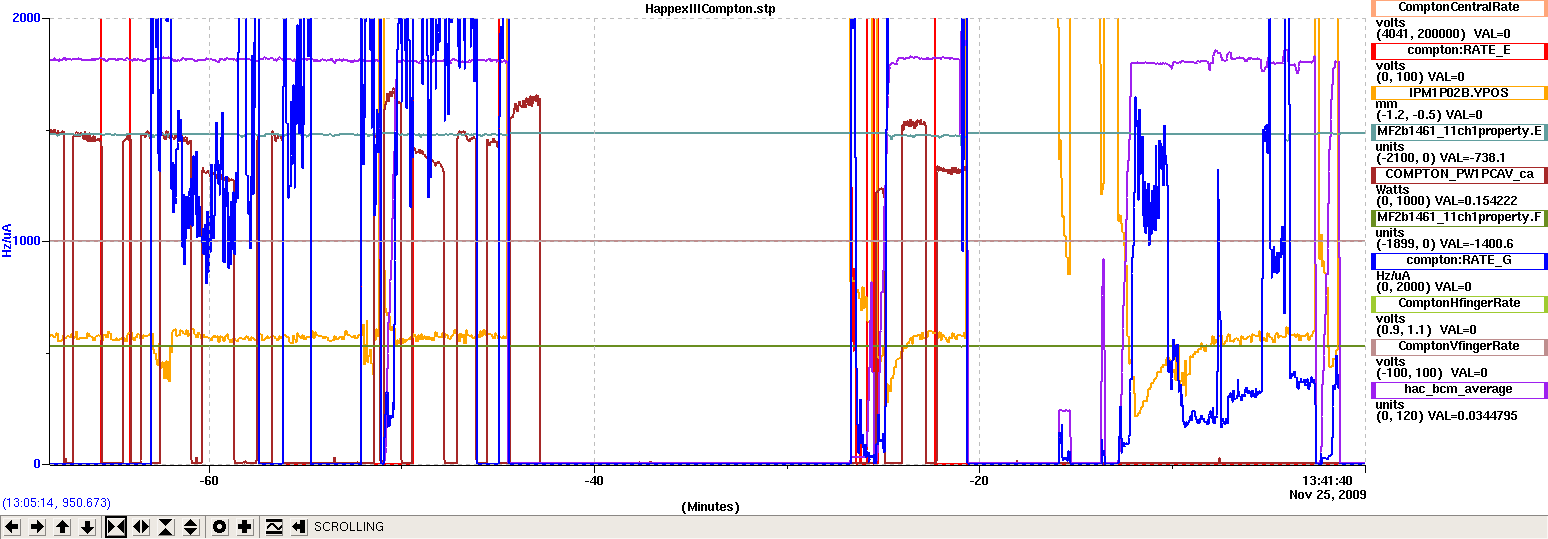Shift the plot down with the down arrow
1548x539 pixels.
[x=87, y=527]
